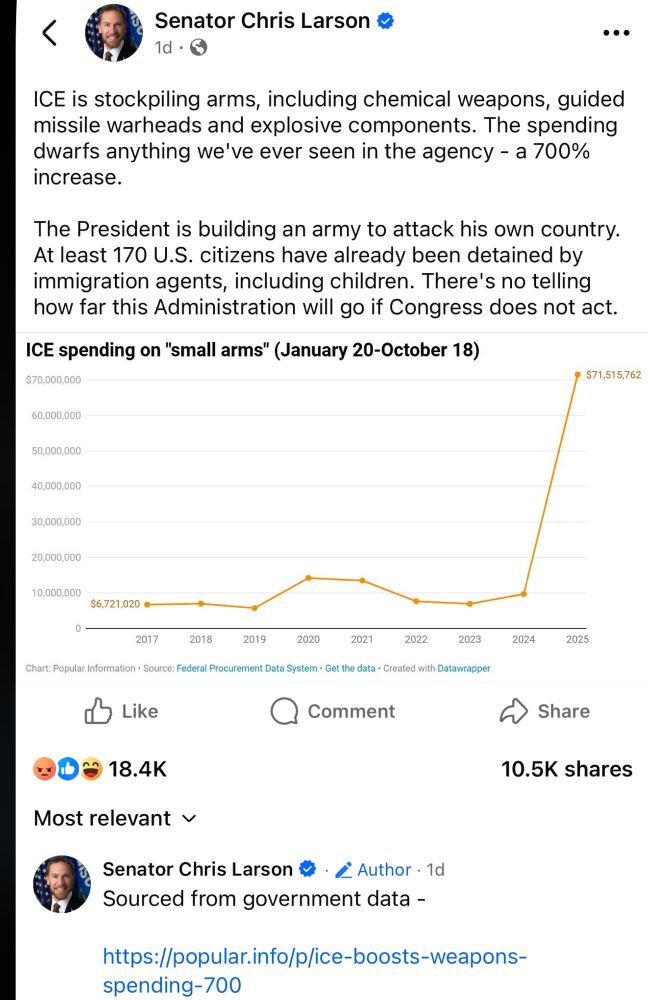Open the three-dot post options menu
This screenshot has width=648, height=1000.
(x=616, y=33)
